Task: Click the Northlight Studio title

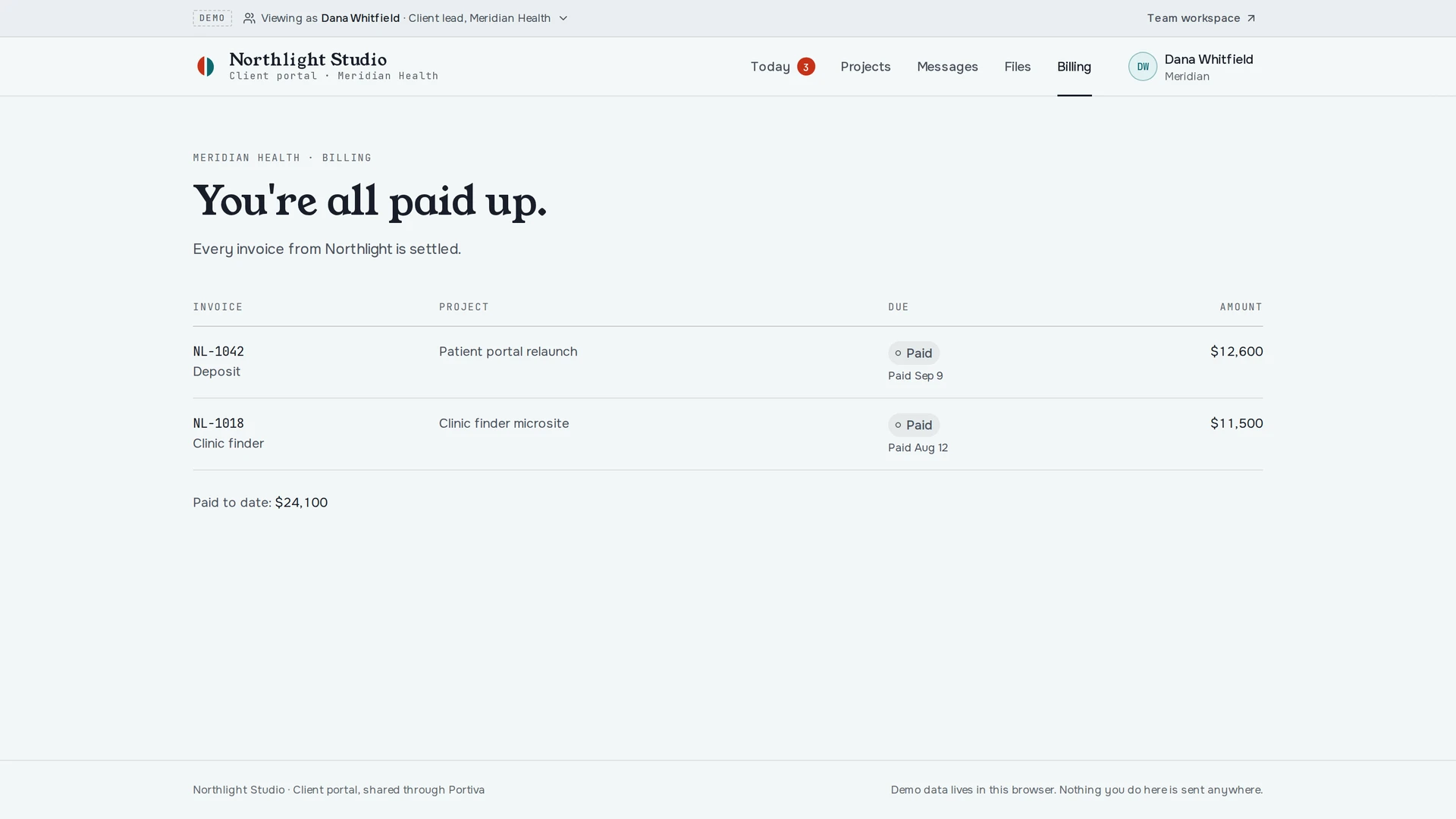Action: coord(308,59)
